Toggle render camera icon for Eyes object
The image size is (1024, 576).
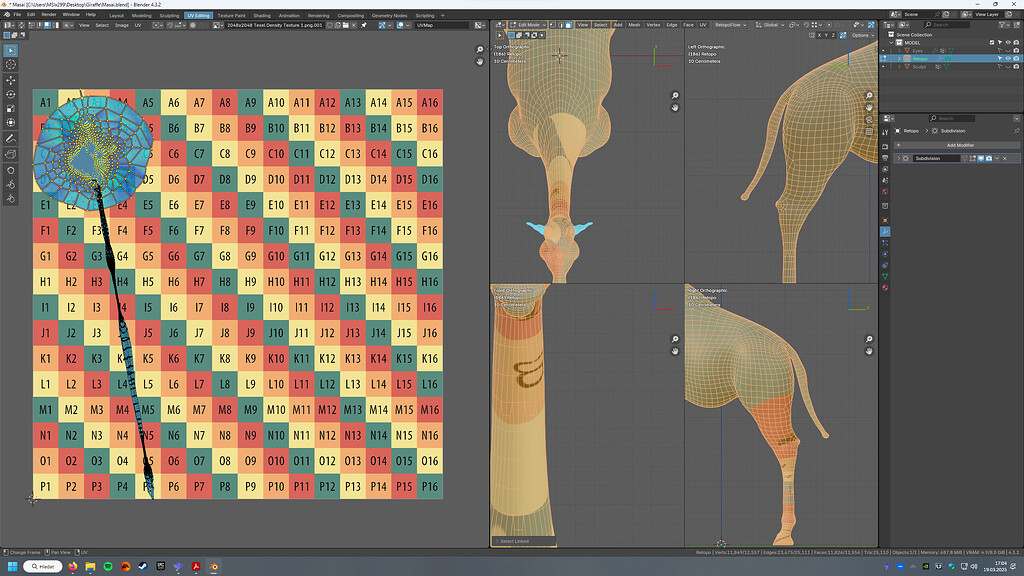[1016, 50]
